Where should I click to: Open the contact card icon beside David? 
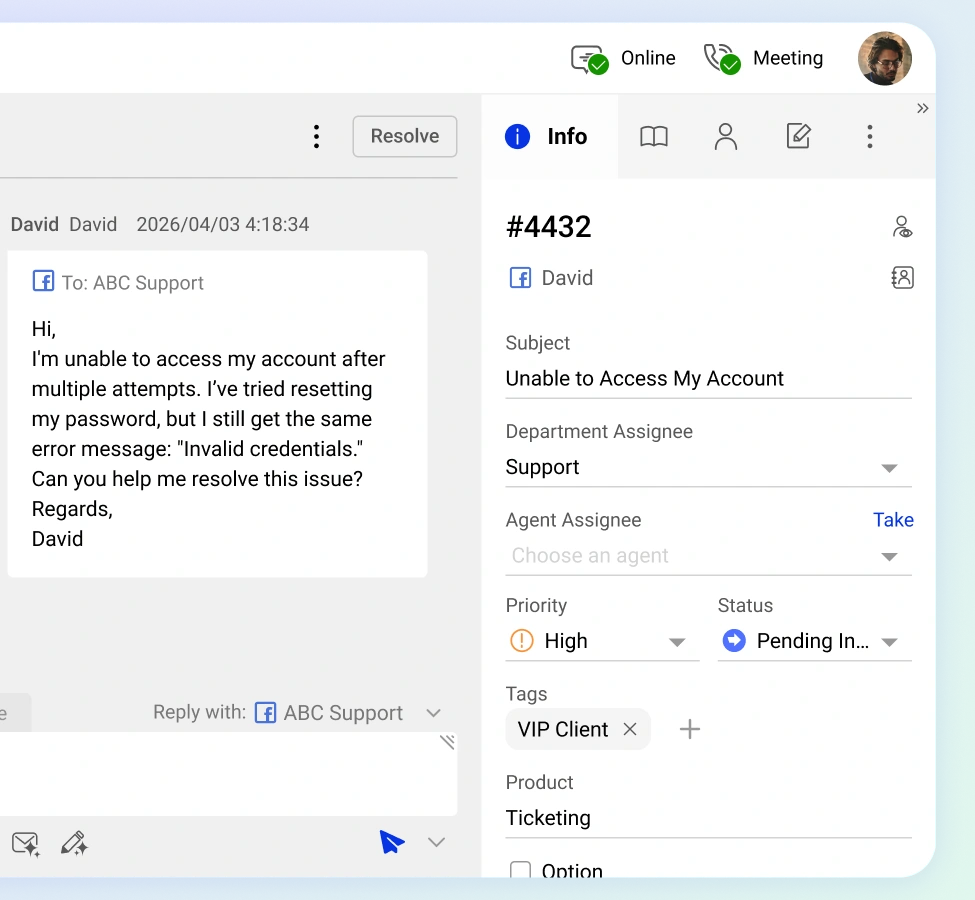(x=902, y=277)
